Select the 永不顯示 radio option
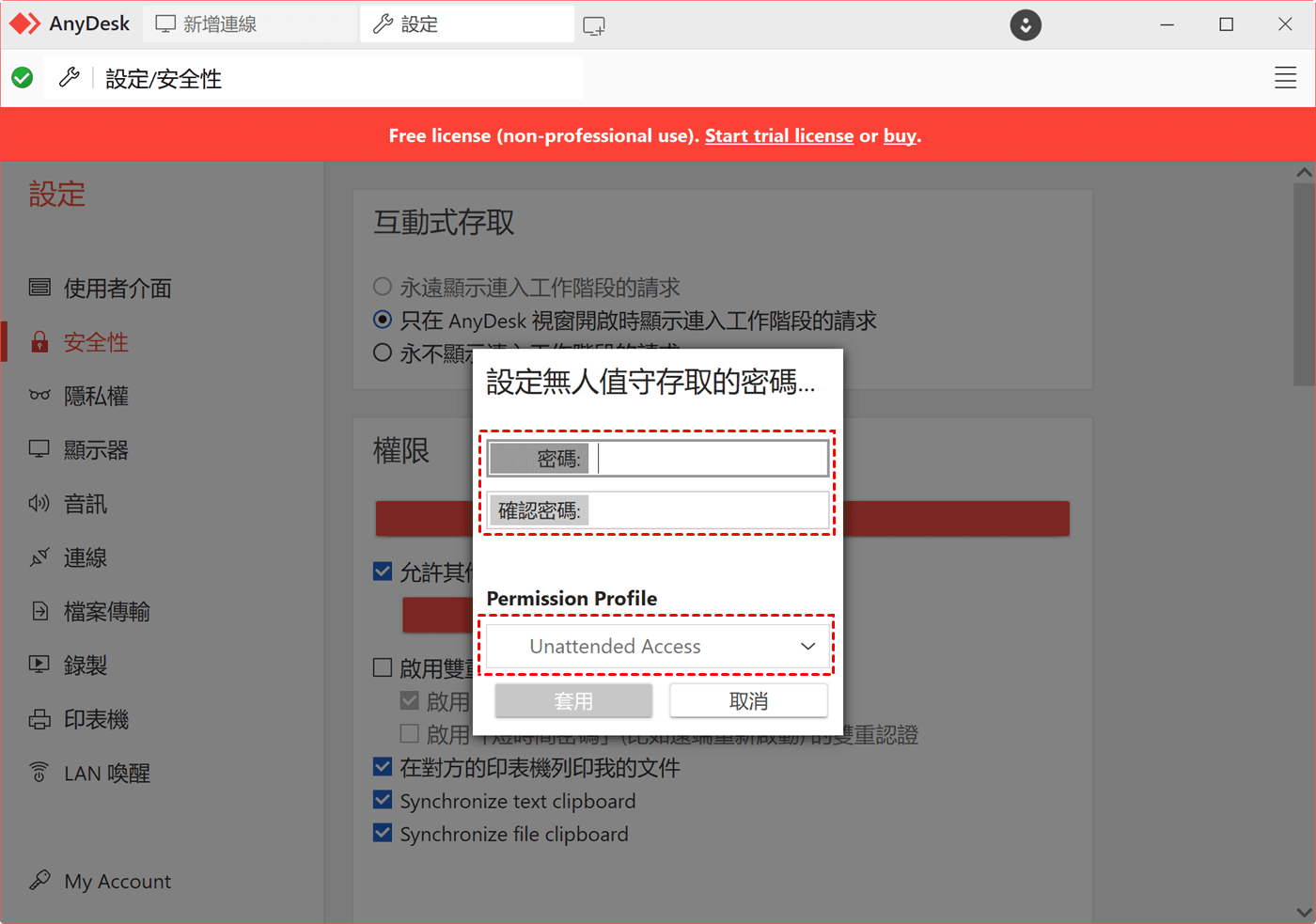The image size is (1316, 924). (x=383, y=352)
